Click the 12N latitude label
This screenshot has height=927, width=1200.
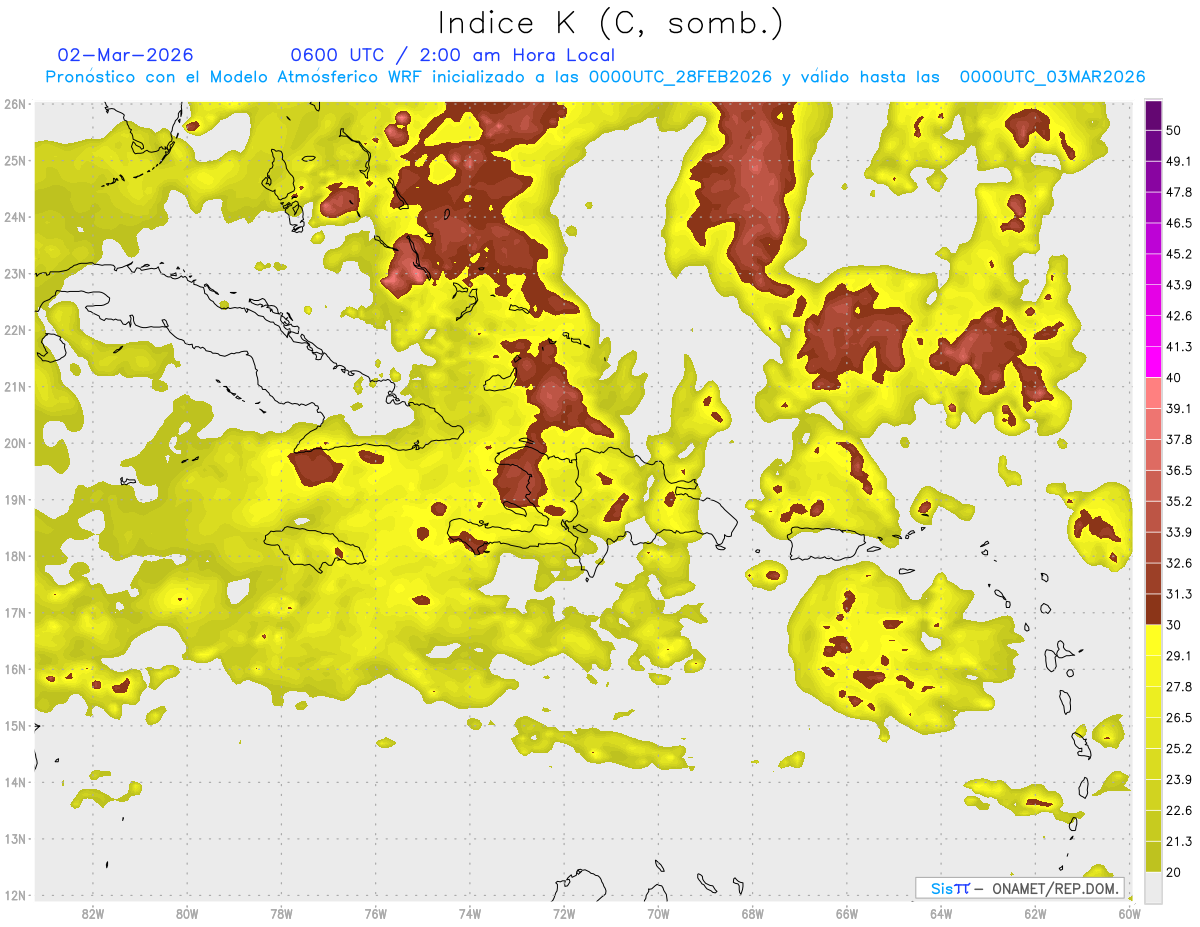coord(15,895)
